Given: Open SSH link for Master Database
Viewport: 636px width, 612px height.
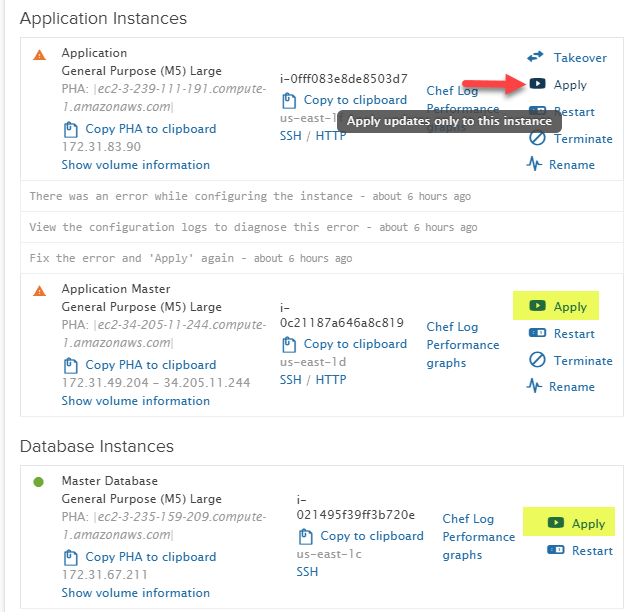Looking at the screenshot, I should [x=307, y=572].
